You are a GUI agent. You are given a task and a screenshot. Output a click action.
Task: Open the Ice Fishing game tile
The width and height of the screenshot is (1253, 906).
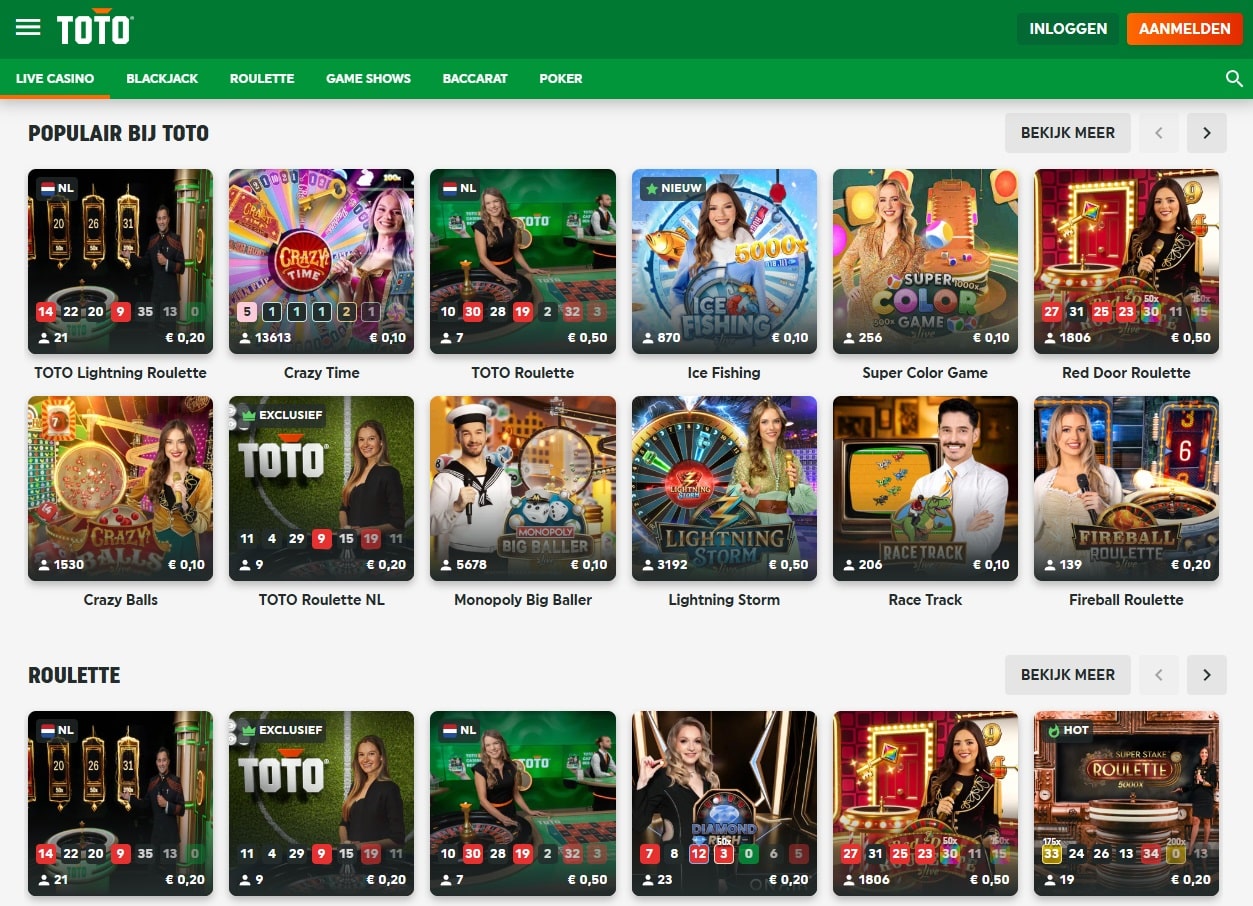tap(724, 261)
